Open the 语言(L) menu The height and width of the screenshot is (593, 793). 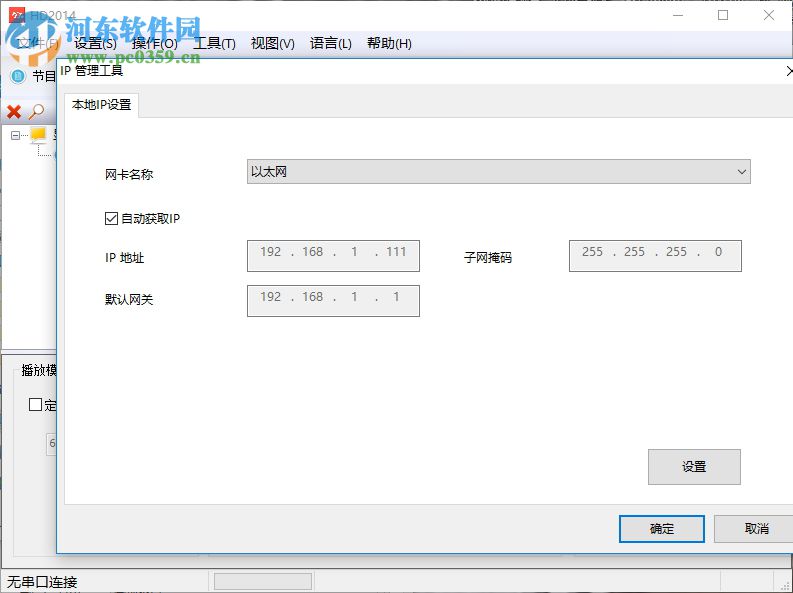(x=331, y=43)
